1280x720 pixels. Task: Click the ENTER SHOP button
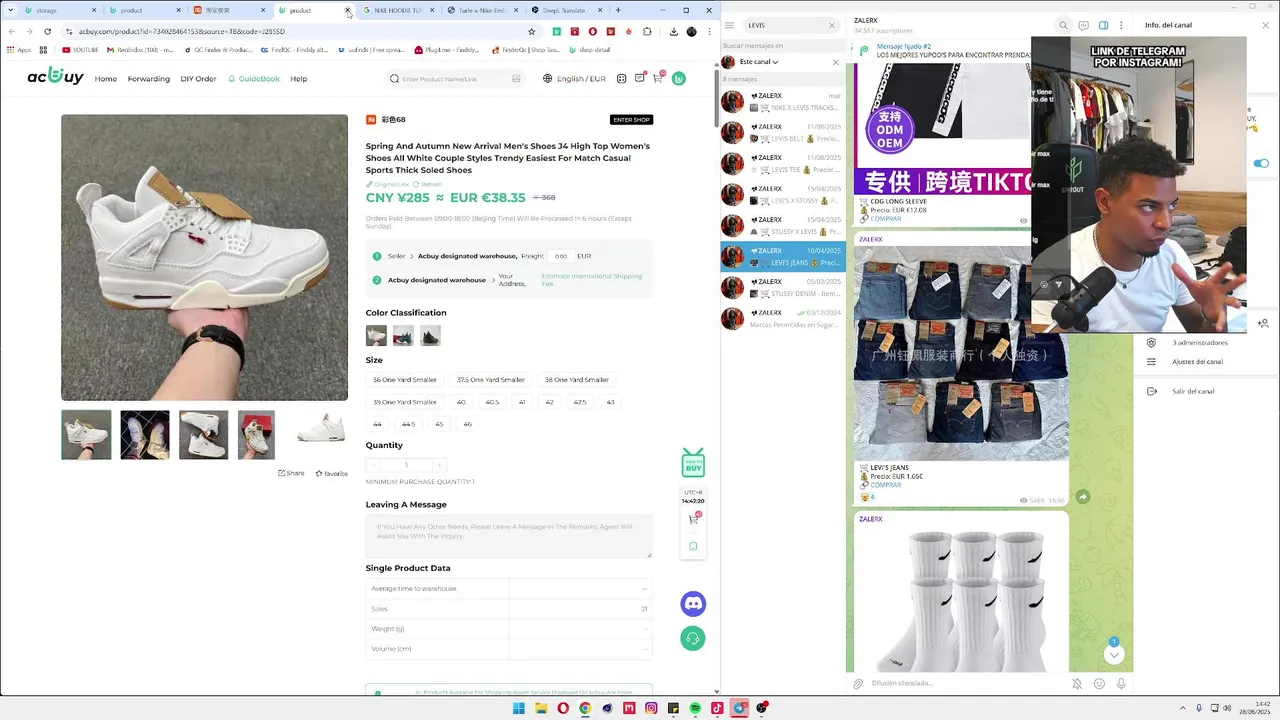tap(631, 120)
